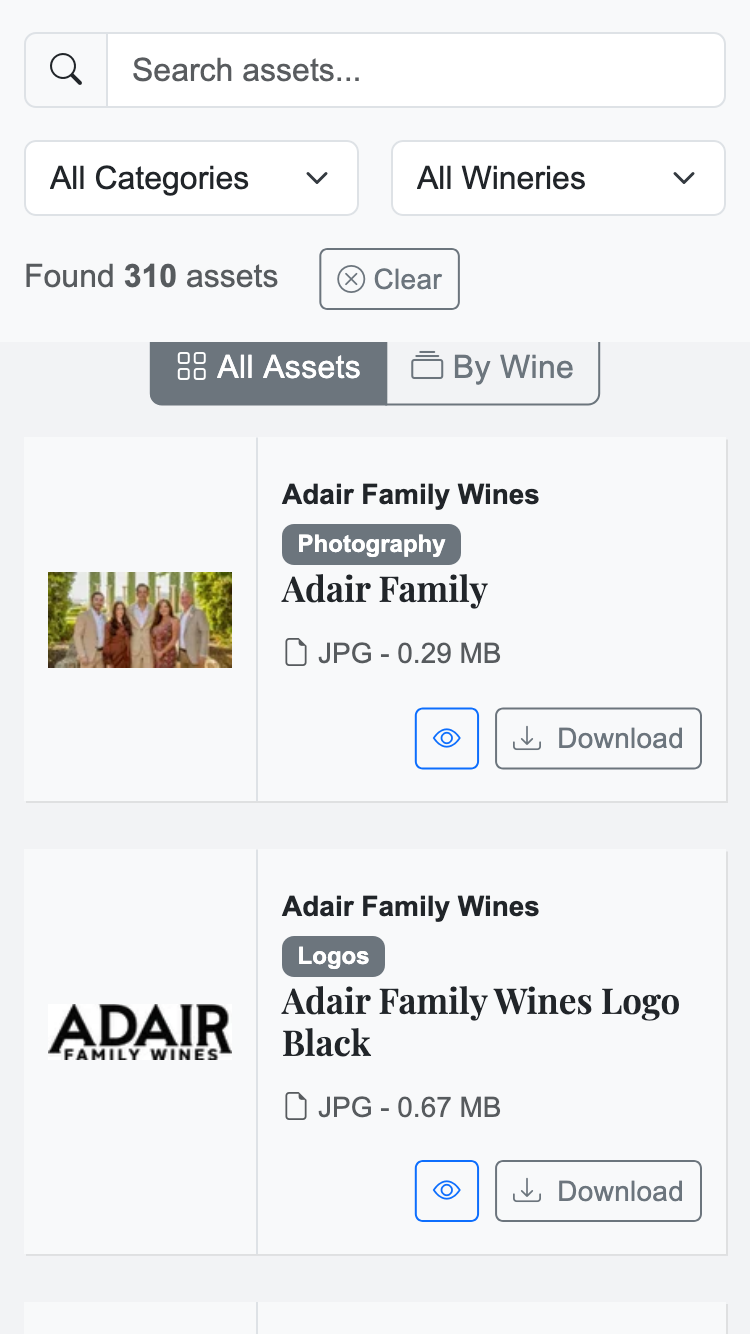Toggle preview with the eye icon on Adair Family photo
750x1334 pixels.
447,738
